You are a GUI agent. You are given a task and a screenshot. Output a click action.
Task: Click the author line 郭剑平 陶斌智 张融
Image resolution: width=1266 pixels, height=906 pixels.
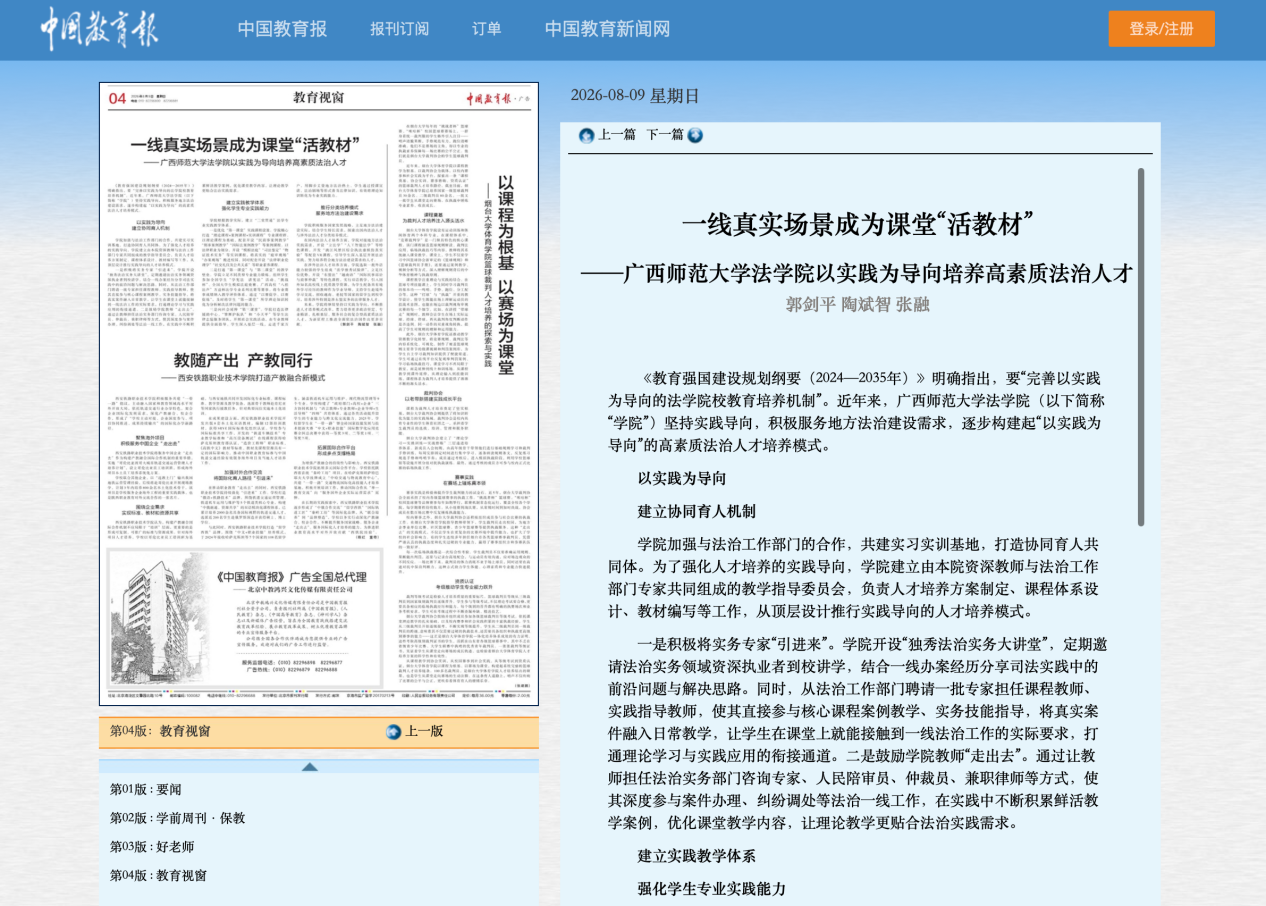coord(857,304)
